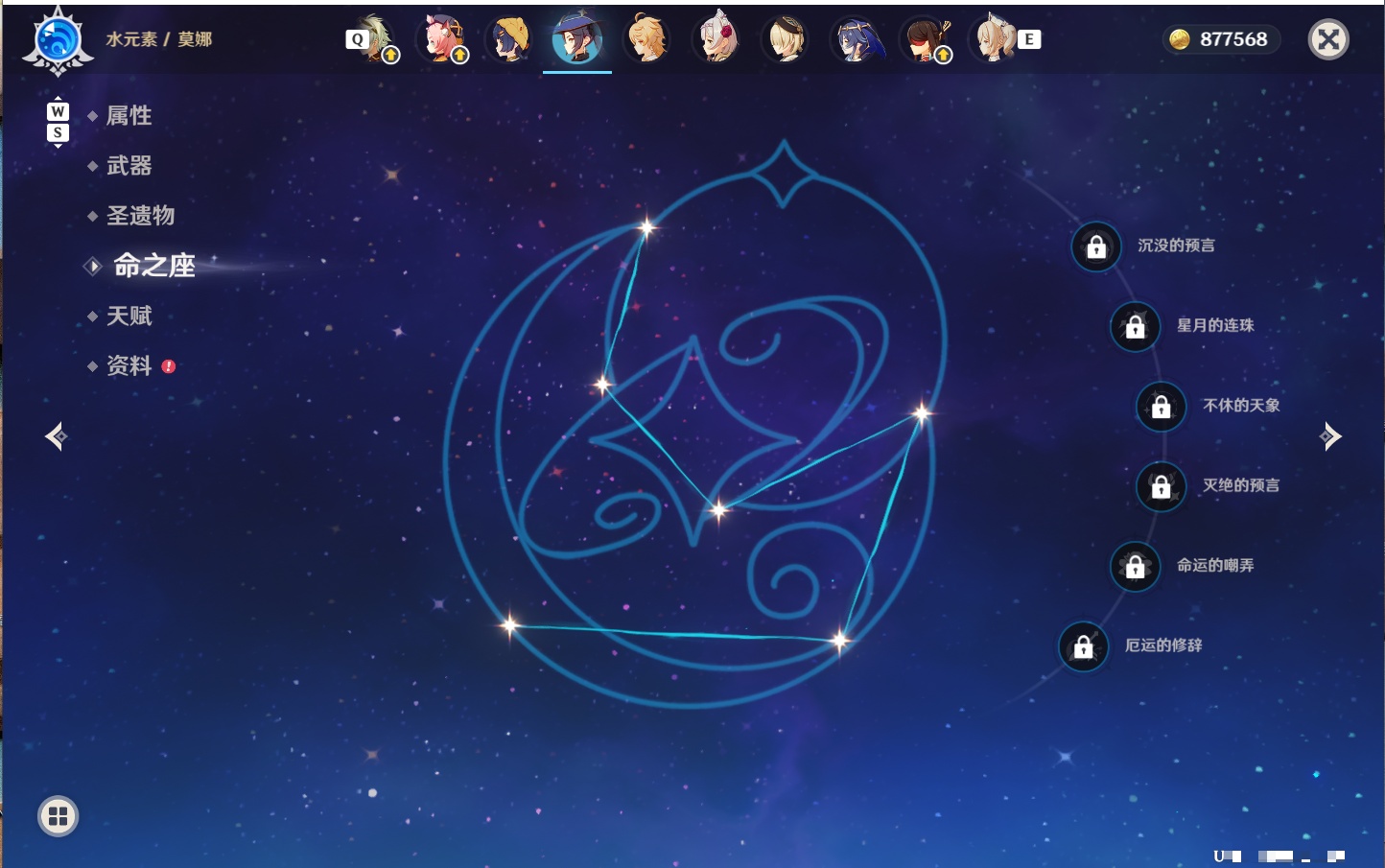Open the locked 沉没的预言 constellation node
The height and width of the screenshot is (868, 1385).
point(1096,246)
